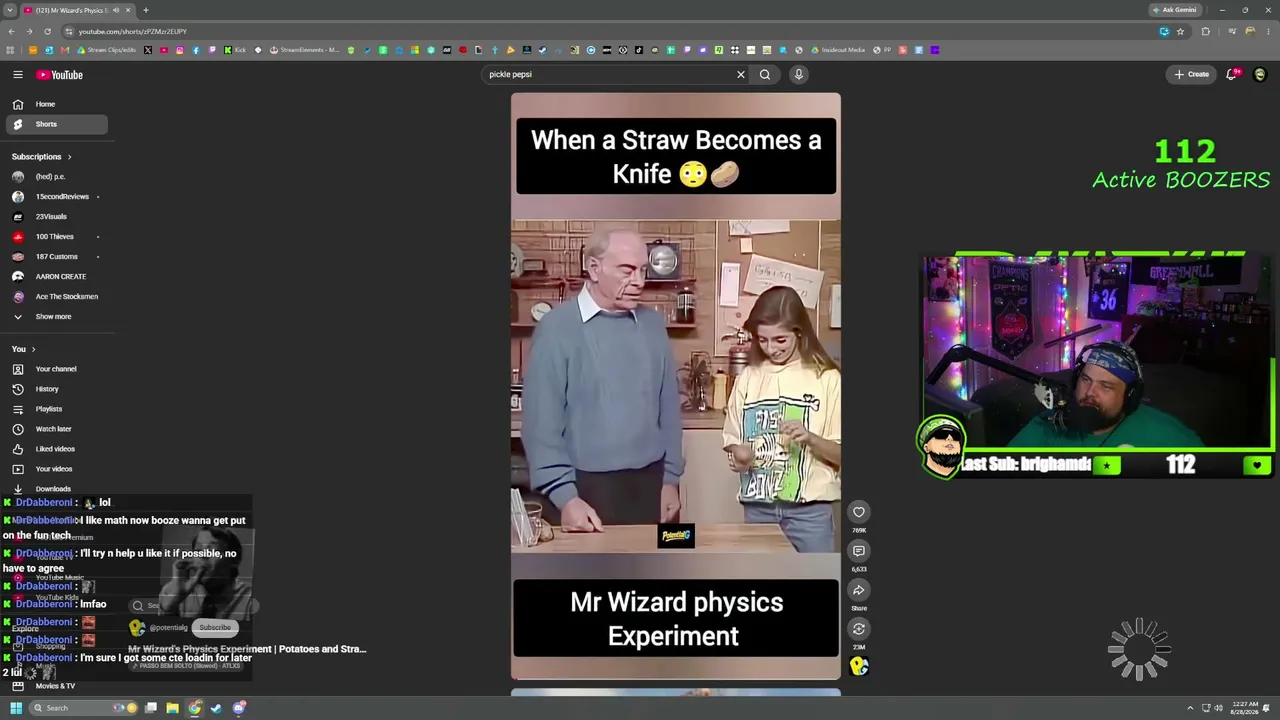This screenshot has width=1280, height=720.
Task: Expand the You section
Action: [23, 349]
